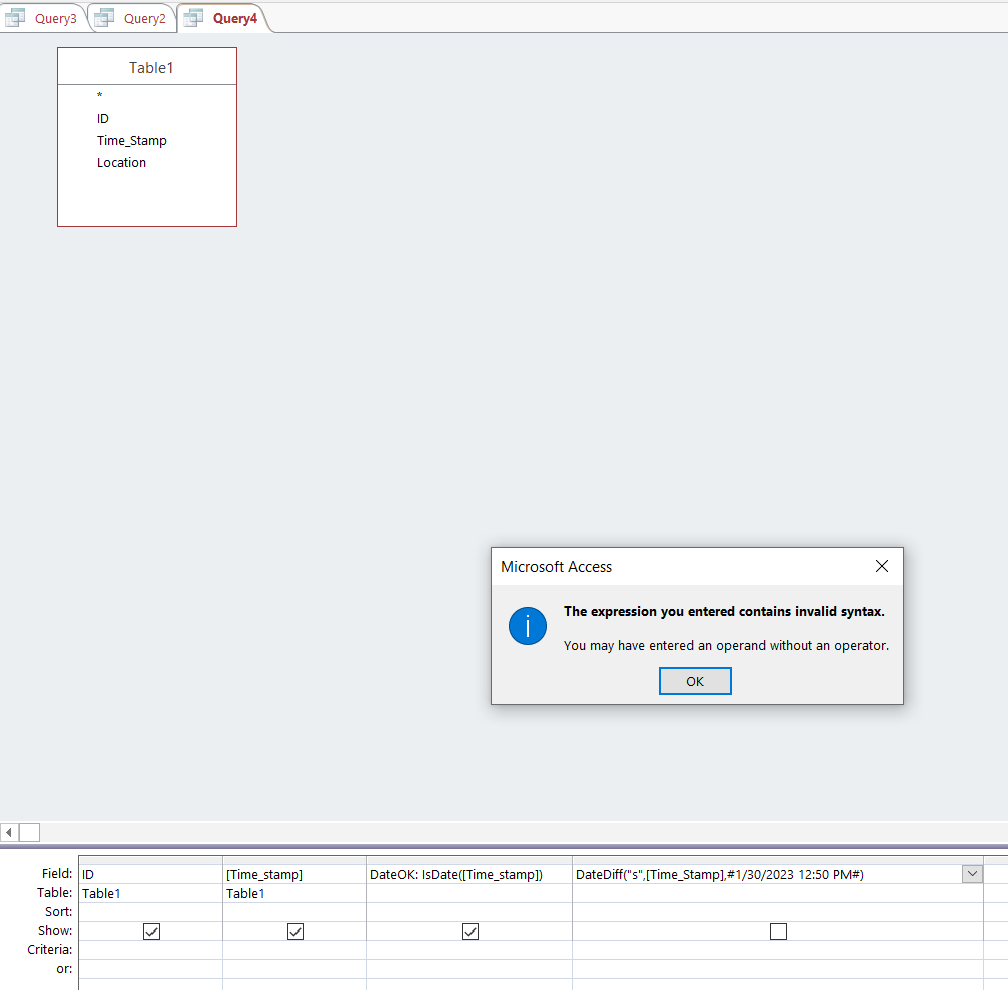Open the DateDiff field dropdown arrow

click(972, 874)
